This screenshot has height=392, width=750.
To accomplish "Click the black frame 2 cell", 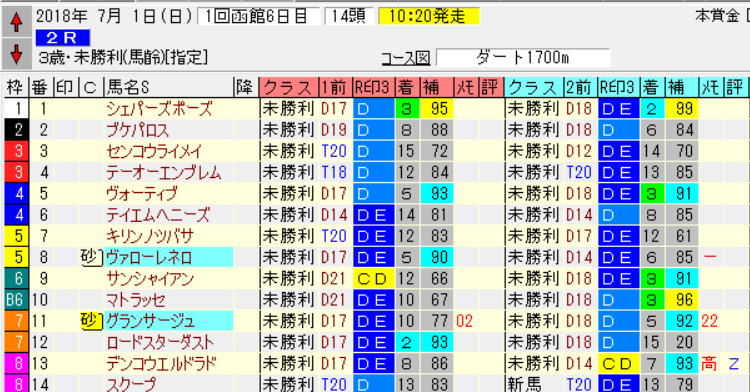I will pyautogui.click(x=16, y=130).
